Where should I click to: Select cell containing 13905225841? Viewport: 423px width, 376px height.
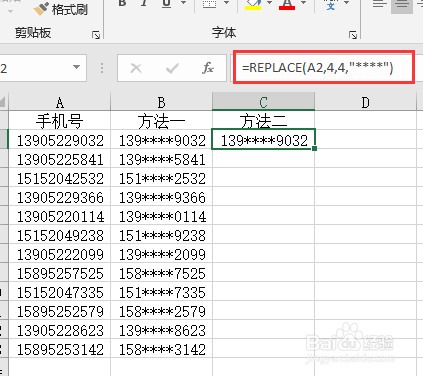pyautogui.click(x=60, y=159)
